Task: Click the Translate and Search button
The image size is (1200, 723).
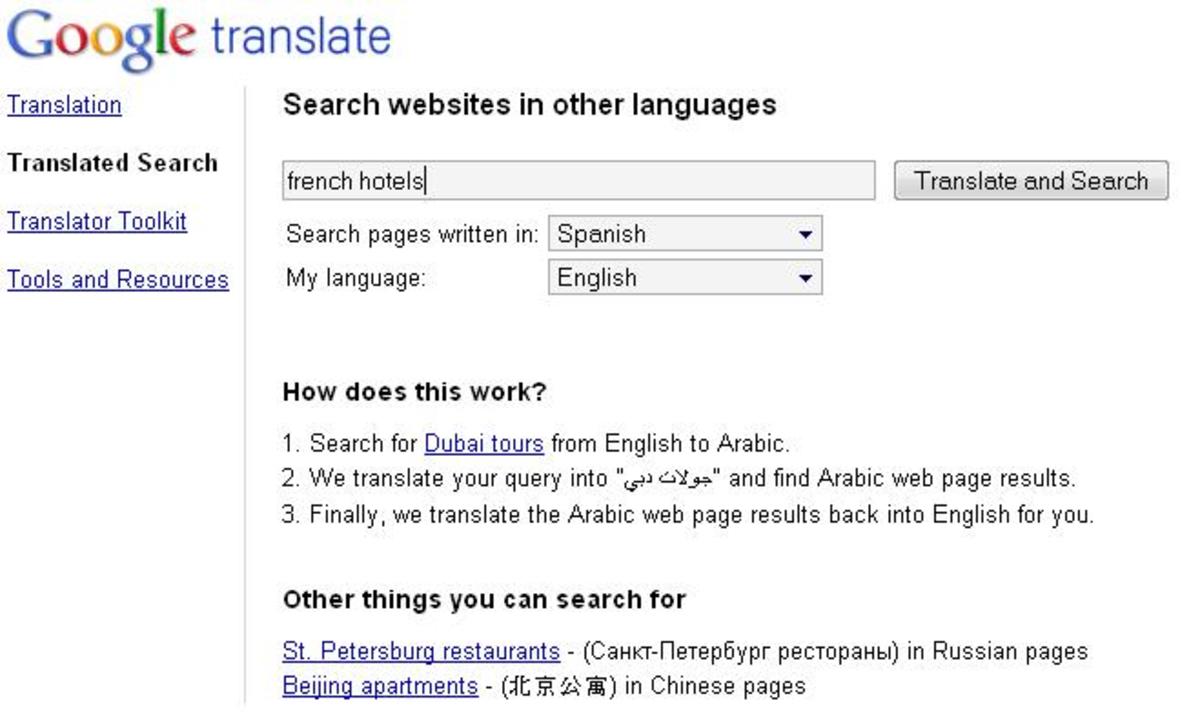Action: click(1030, 181)
